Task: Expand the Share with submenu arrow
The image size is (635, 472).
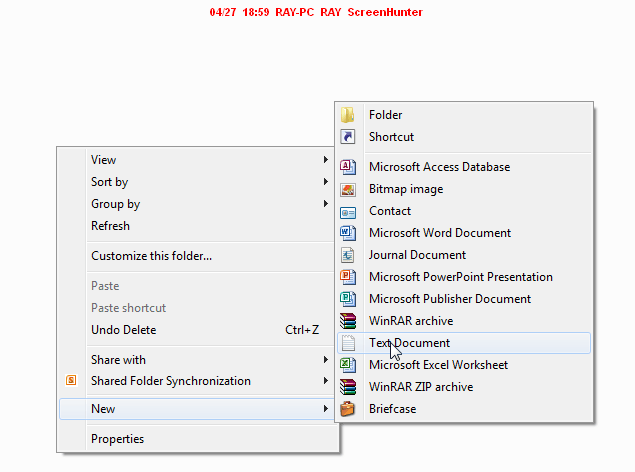Action: pos(326,359)
